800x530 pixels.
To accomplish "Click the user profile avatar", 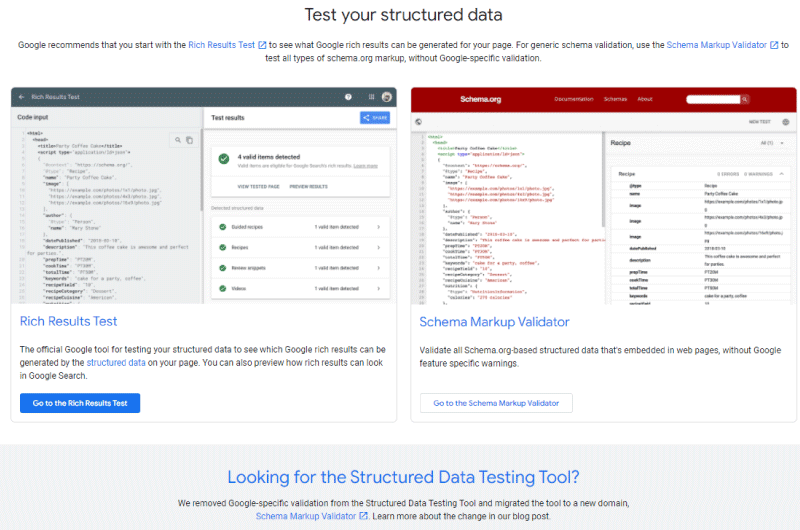I will (386, 97).
